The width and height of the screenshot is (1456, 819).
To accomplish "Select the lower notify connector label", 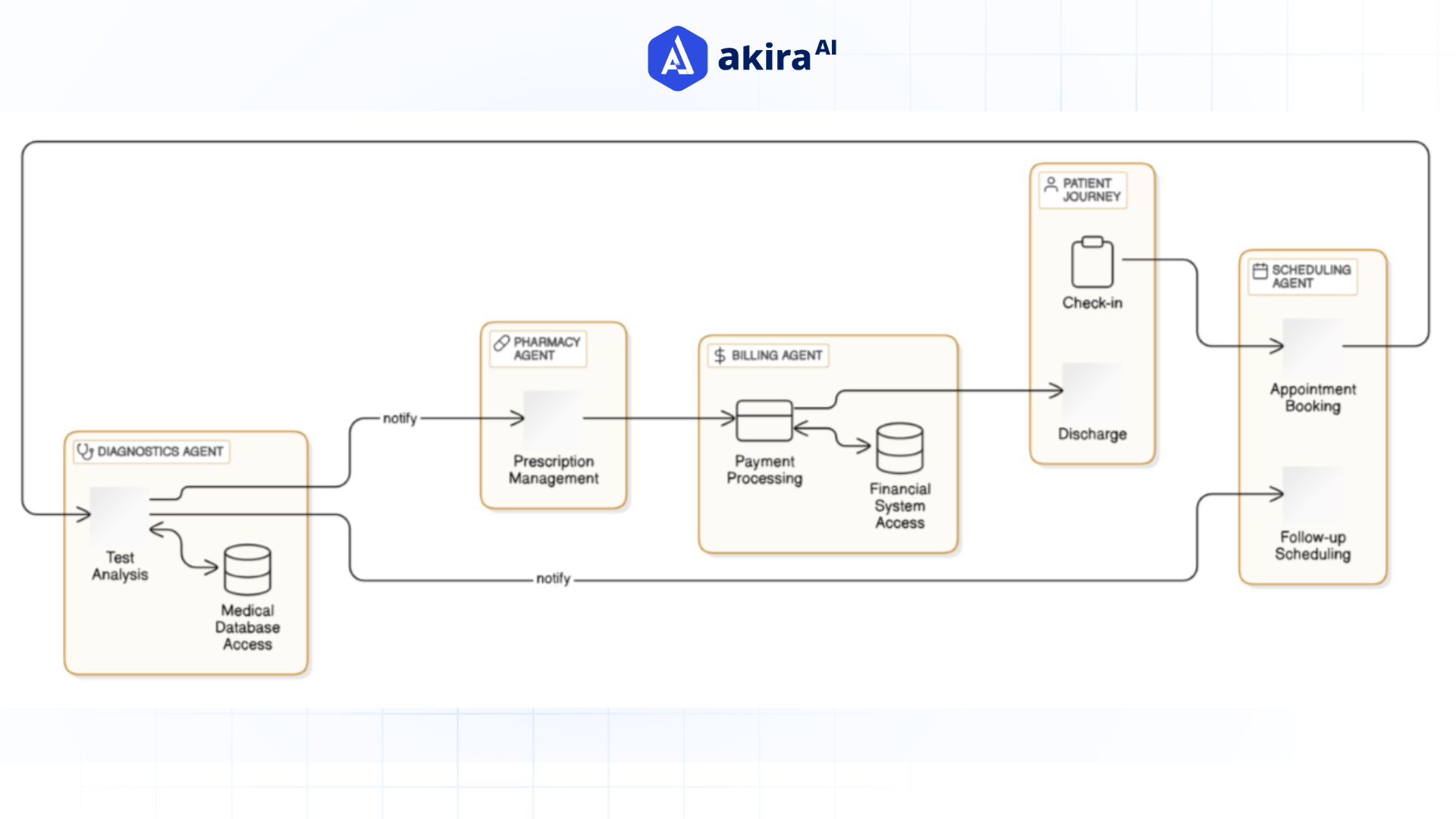I will coord(552,579).
